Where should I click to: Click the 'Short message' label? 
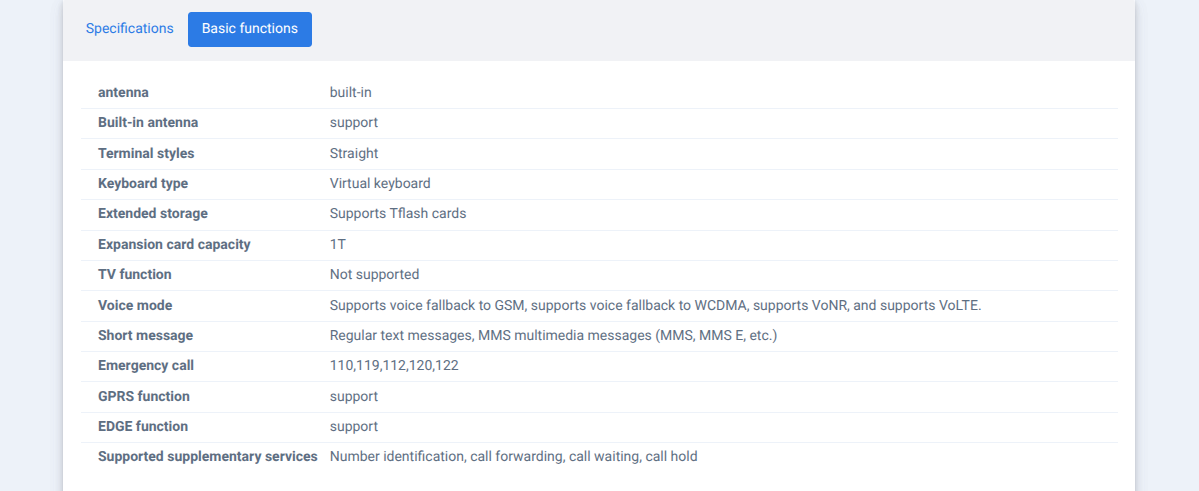click(145, 336)
